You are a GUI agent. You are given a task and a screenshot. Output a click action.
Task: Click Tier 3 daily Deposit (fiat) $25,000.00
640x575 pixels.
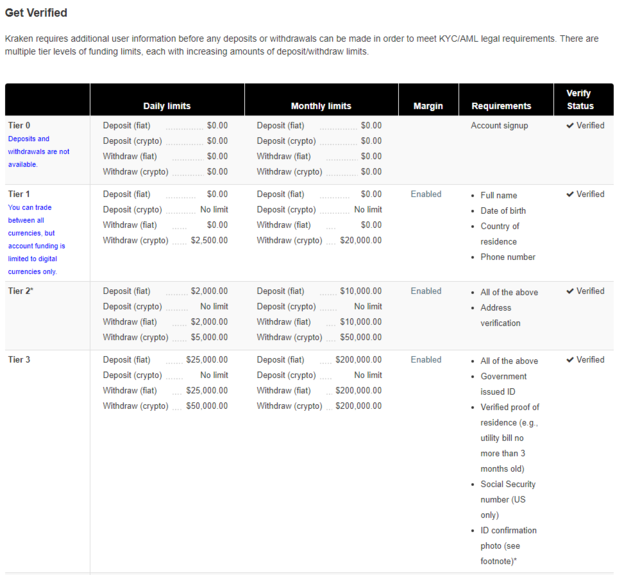click(x=207, y=360)
